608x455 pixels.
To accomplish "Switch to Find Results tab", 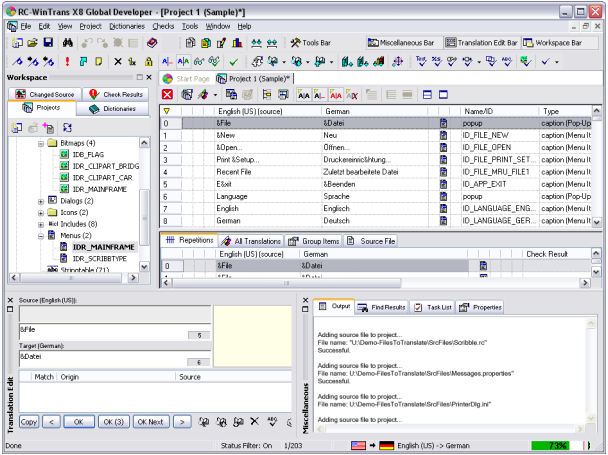I will [381, 307].
